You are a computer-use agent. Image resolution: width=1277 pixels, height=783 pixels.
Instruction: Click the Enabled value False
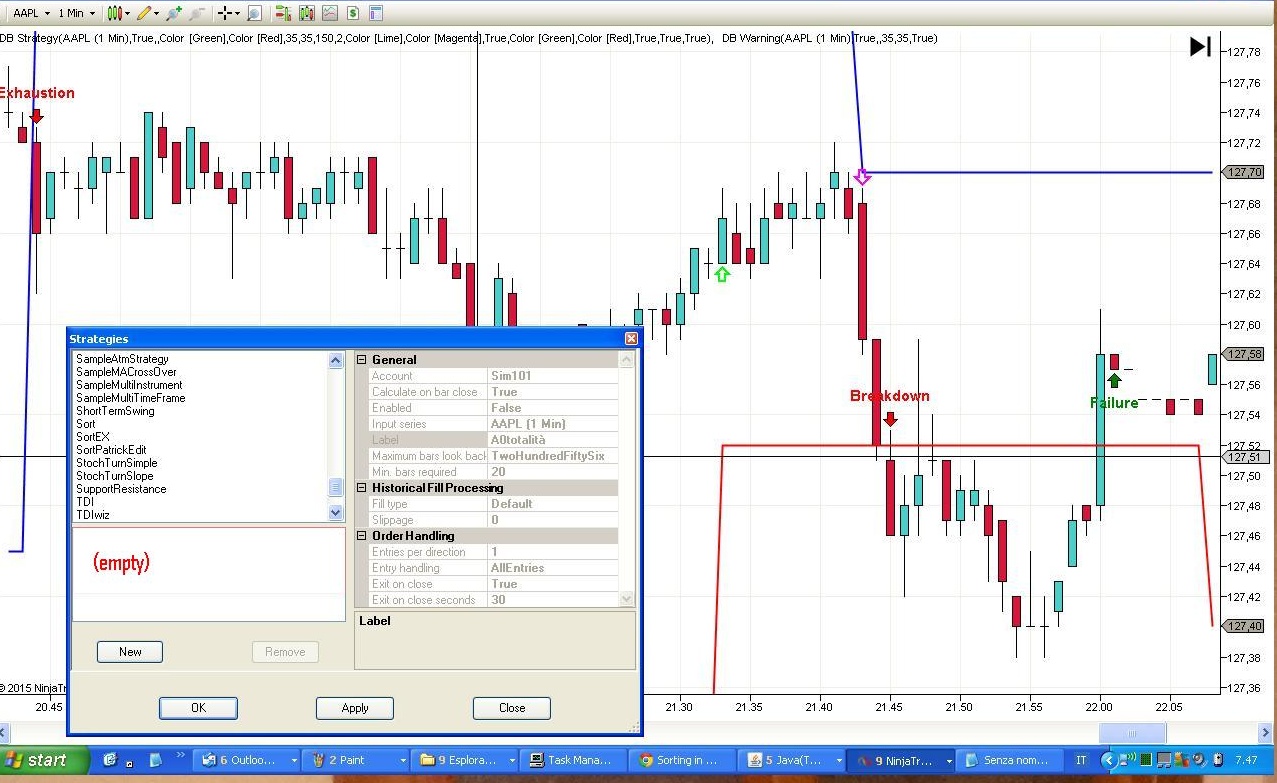pos(553,408)
